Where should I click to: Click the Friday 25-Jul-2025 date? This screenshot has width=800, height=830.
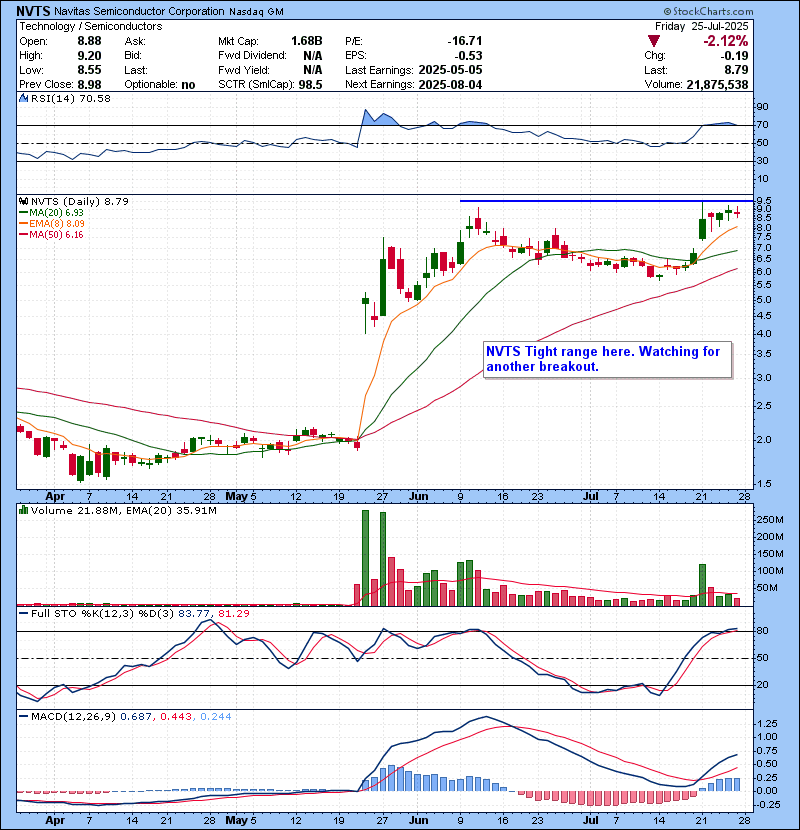click(x=702, y=26)
